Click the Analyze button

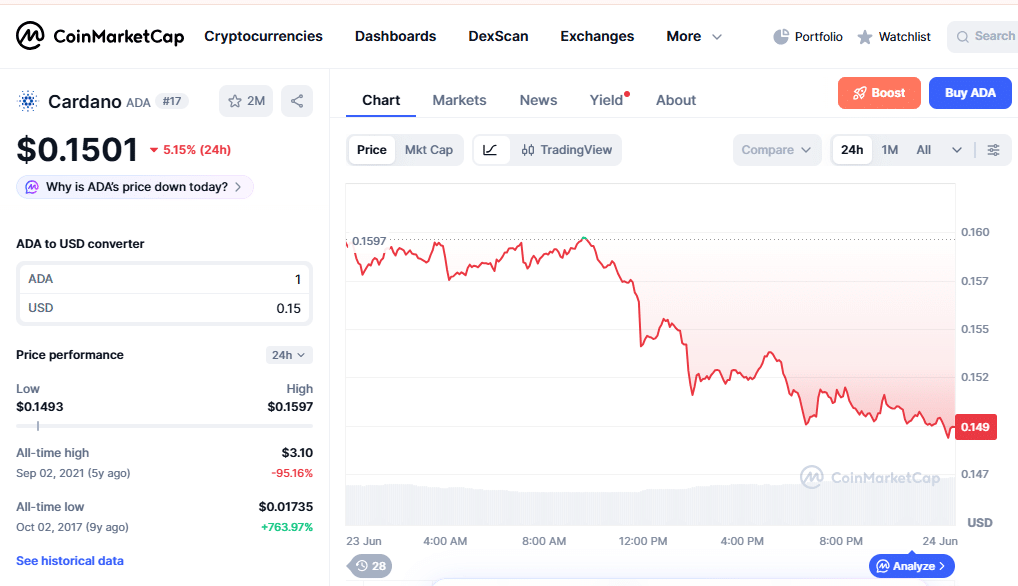tap(912, 566)
